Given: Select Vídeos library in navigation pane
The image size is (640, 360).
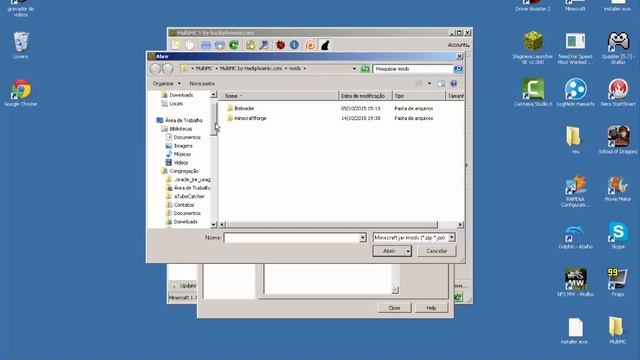Looking at the screenshot, I should coord(177,162).
